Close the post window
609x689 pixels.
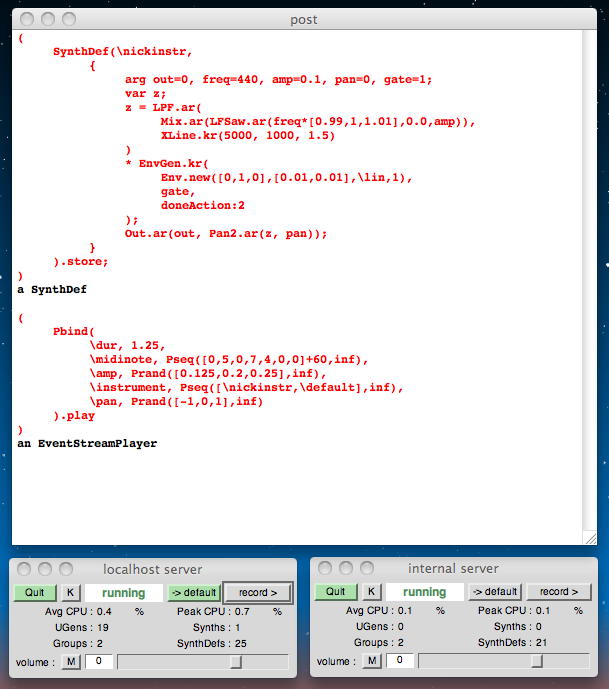27,19
